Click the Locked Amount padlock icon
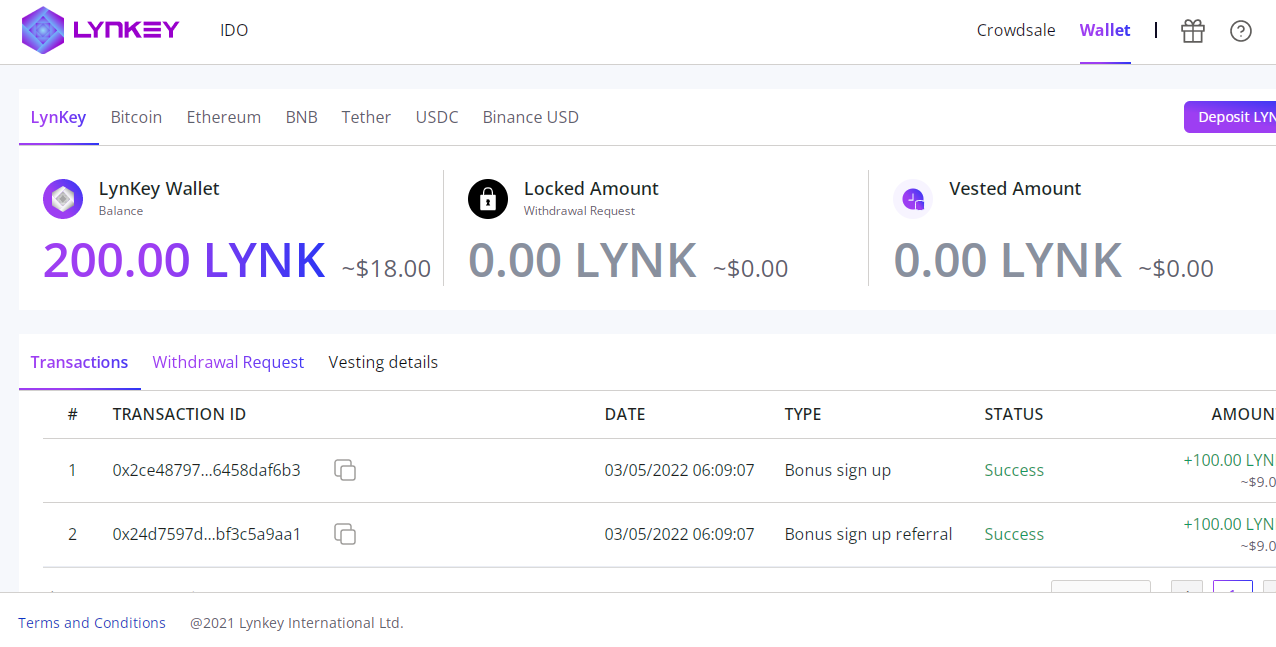This screenshot has width=1276, height=647. 488,199
